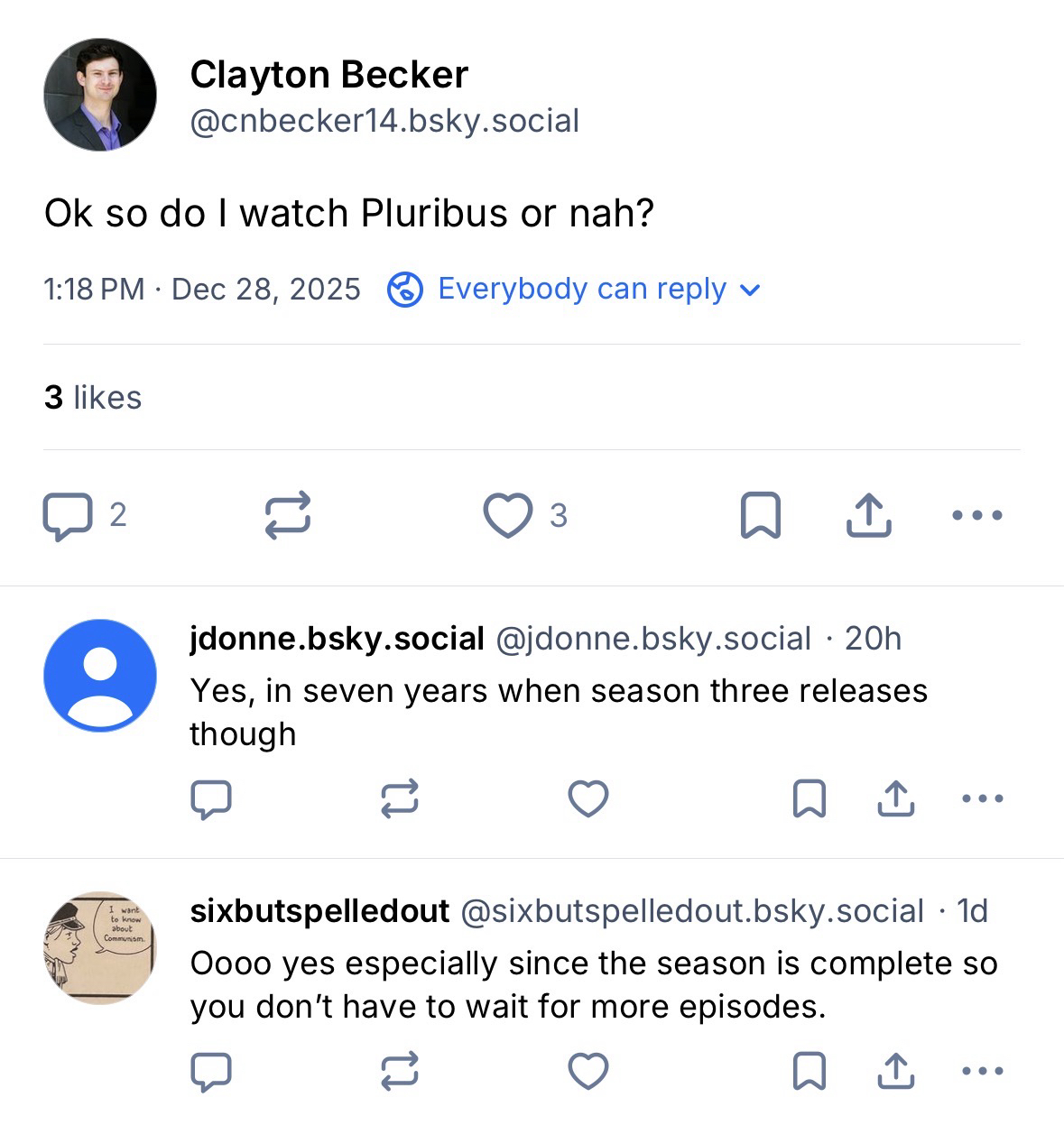Like jdonne's season three reply
Viewport: 1064px width, 1125px height.
588,798
